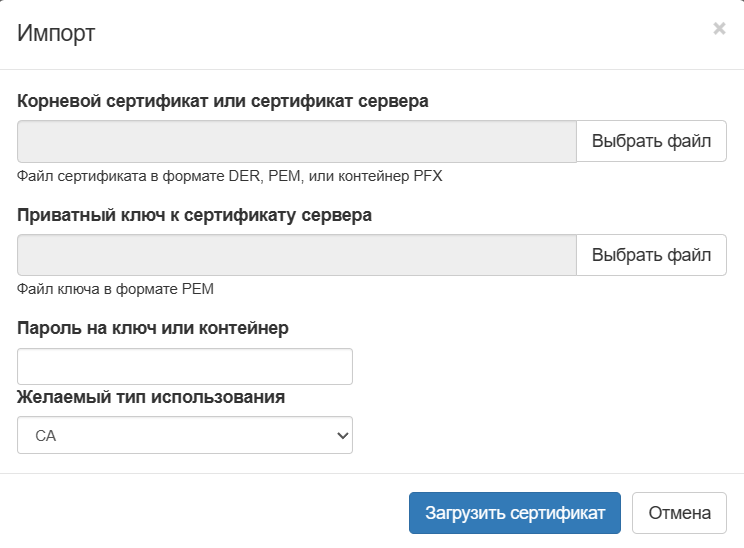Select the Пароль на ключ или контейнер label
Viewport: 744px width, 548px height.
coord(153,327)
